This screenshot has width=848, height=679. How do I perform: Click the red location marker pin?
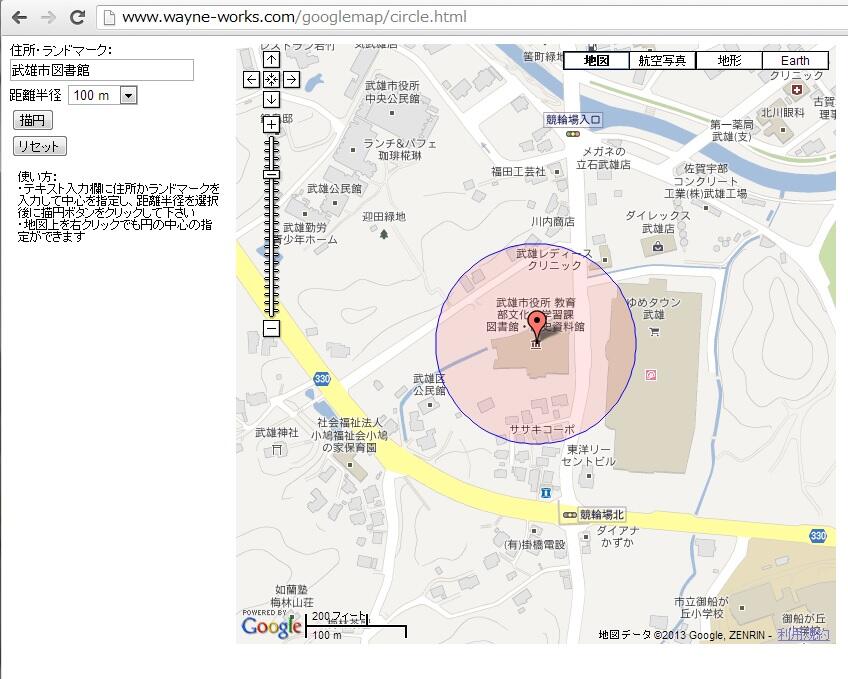[x=536, y=325]
